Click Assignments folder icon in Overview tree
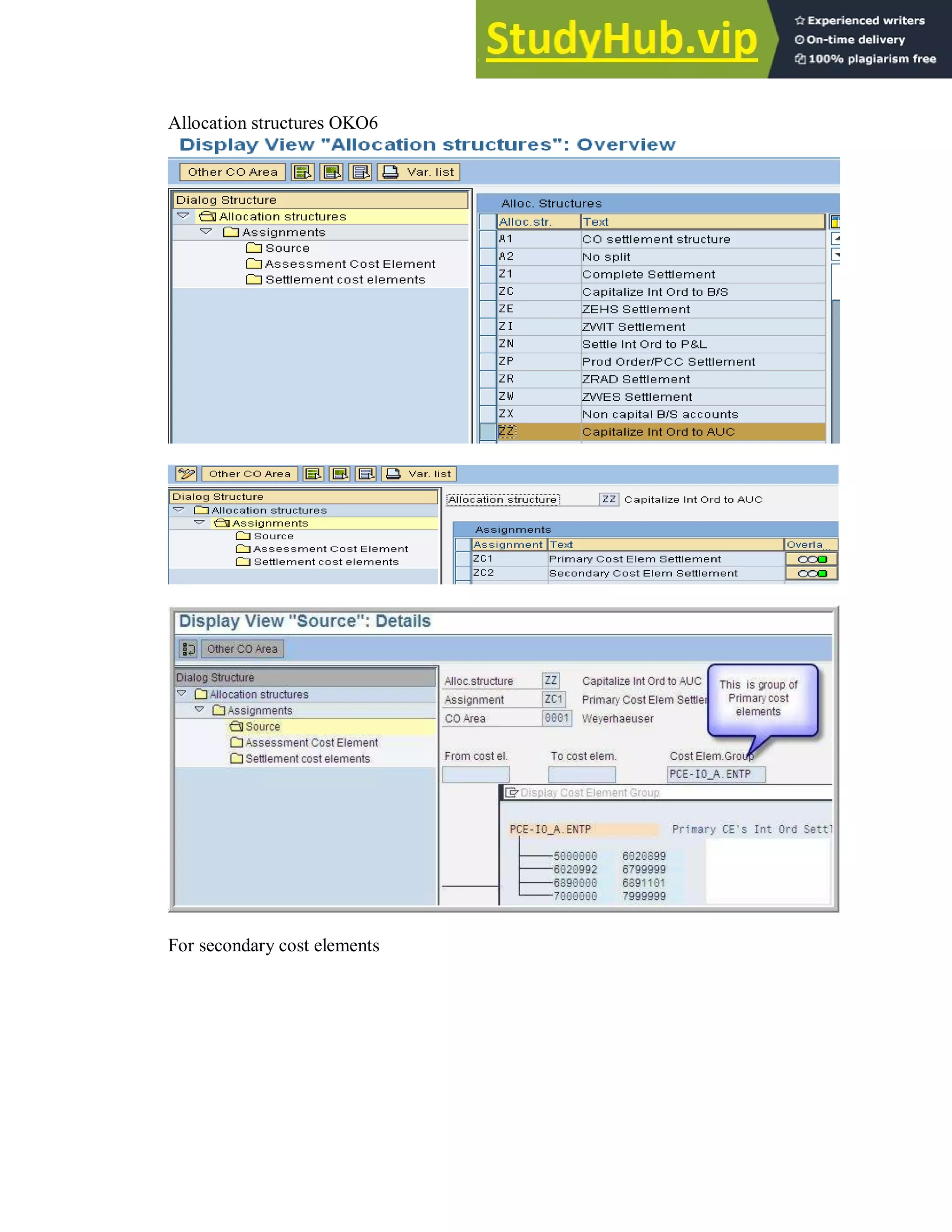 coord(231,232)
